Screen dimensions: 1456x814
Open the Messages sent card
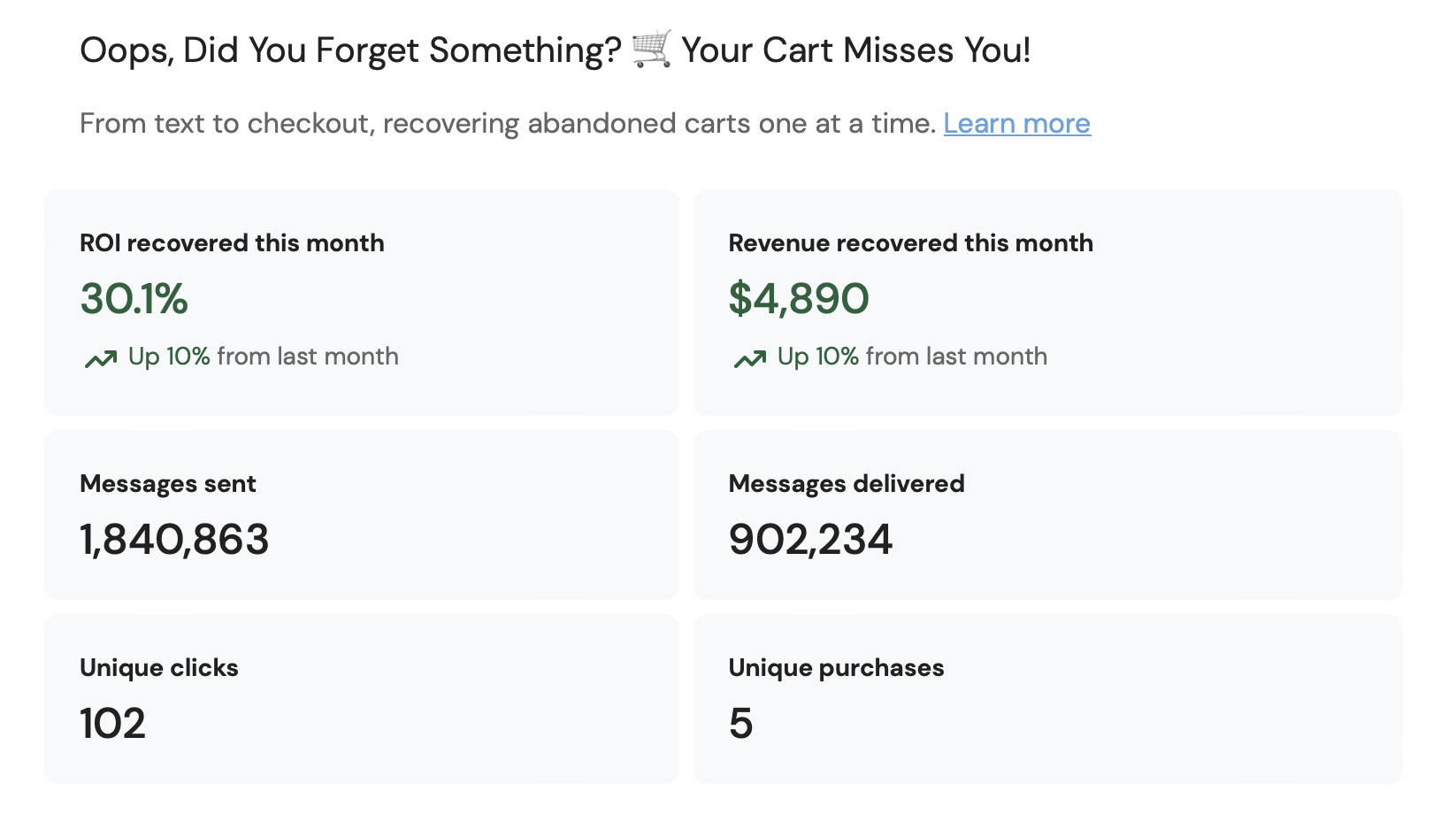pyautogui.click(x=362, y=515)
